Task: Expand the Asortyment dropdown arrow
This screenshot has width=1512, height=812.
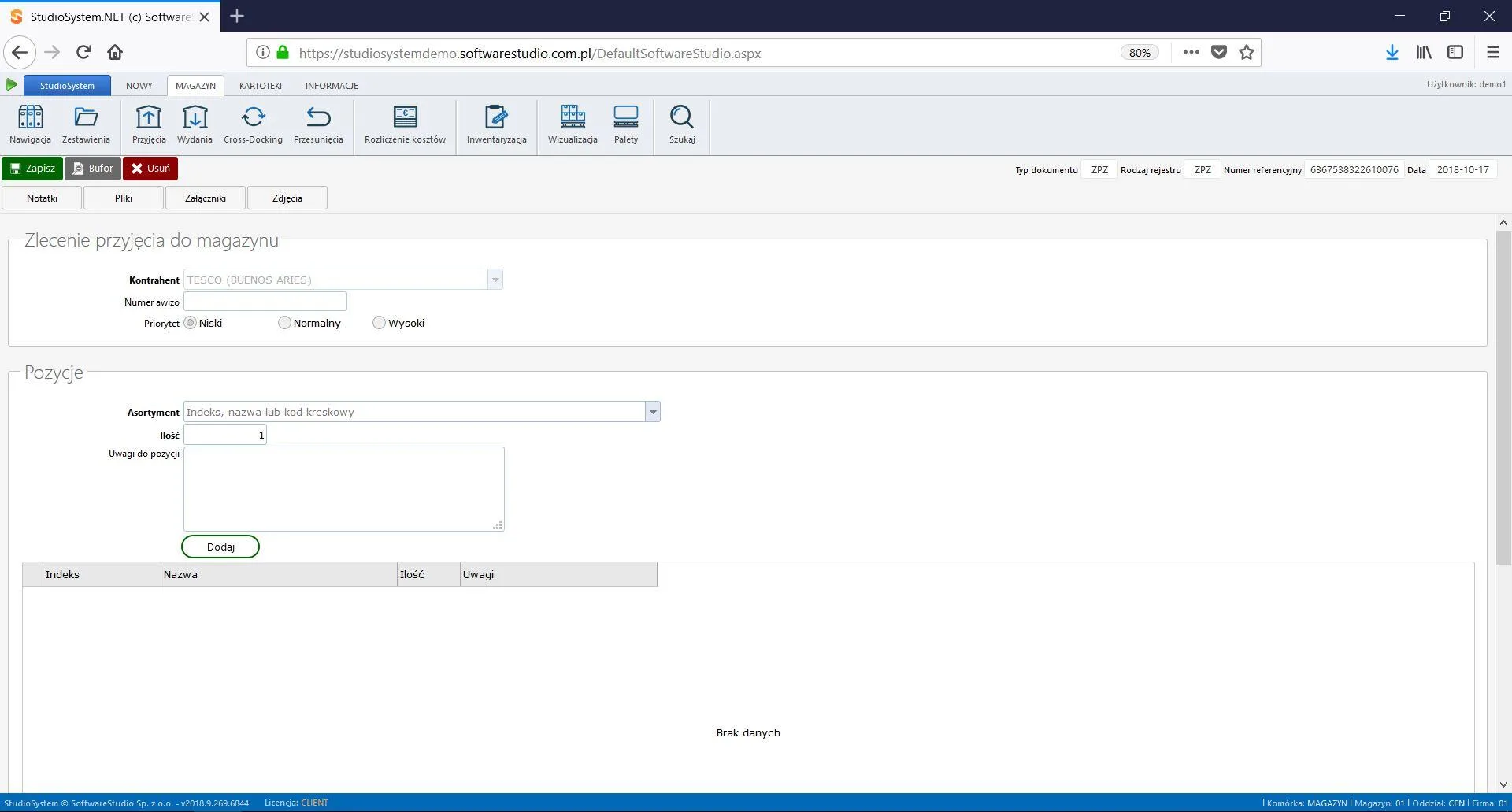Action: 653,412
